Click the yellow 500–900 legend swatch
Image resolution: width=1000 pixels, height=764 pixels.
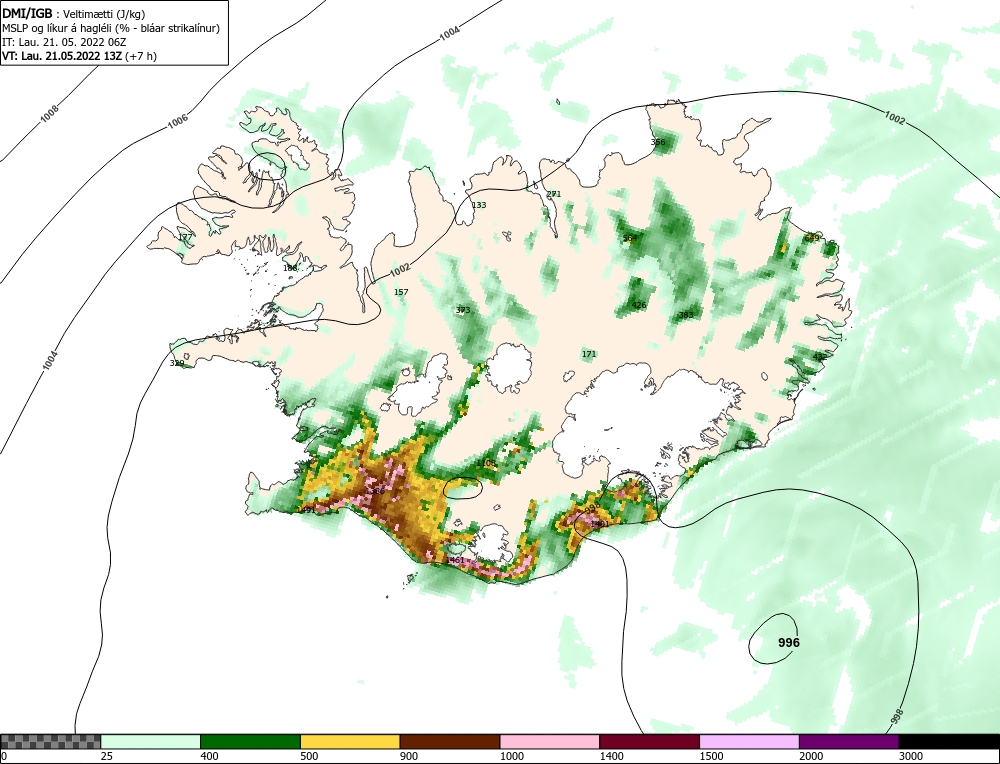click(350, 742)
